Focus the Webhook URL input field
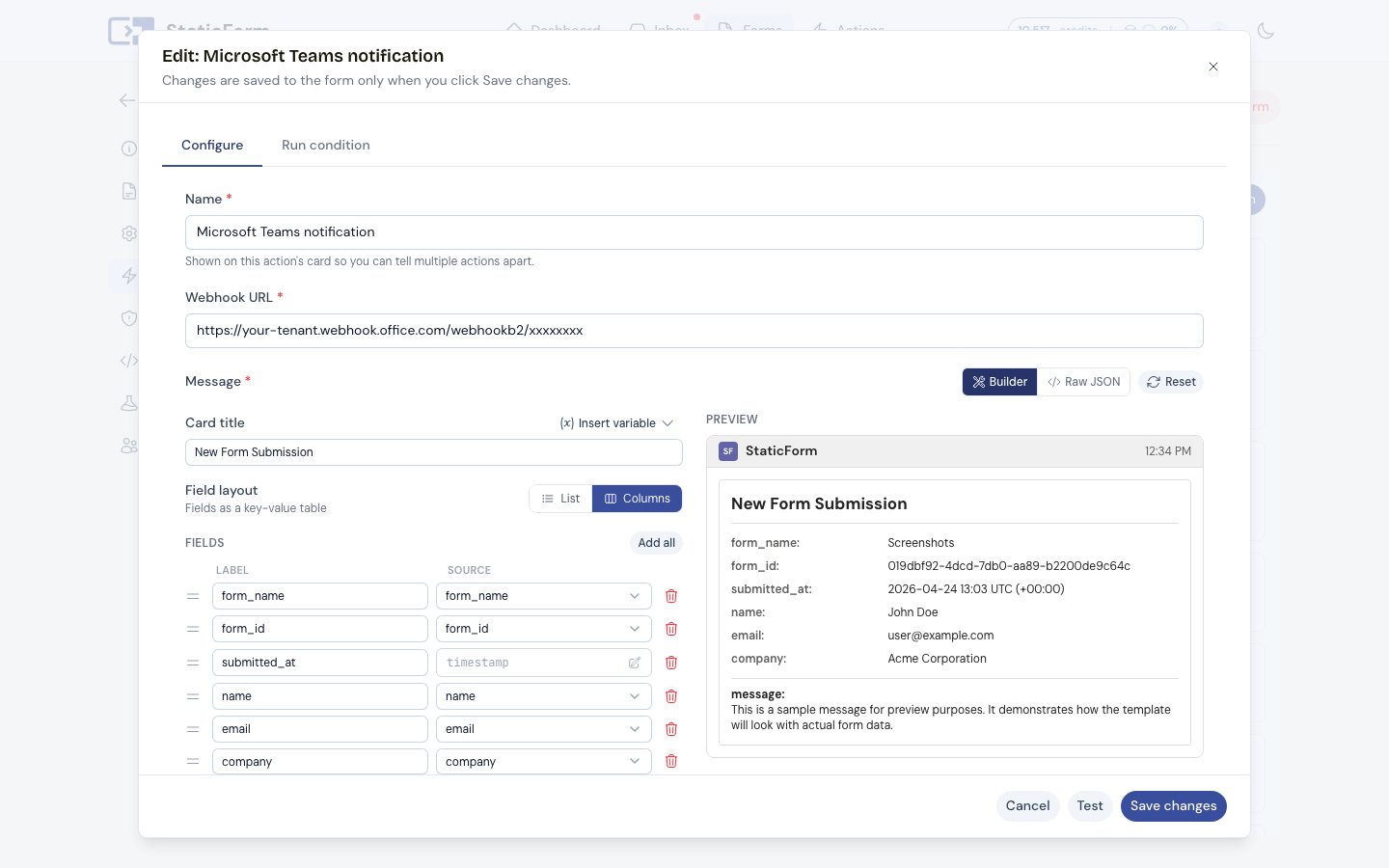 click(694, 331)
